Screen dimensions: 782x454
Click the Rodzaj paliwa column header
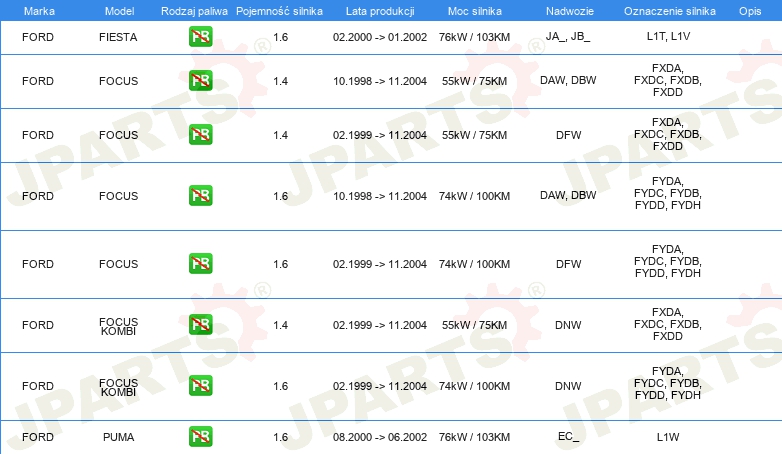pyautogui.click(x=194, y=11)
